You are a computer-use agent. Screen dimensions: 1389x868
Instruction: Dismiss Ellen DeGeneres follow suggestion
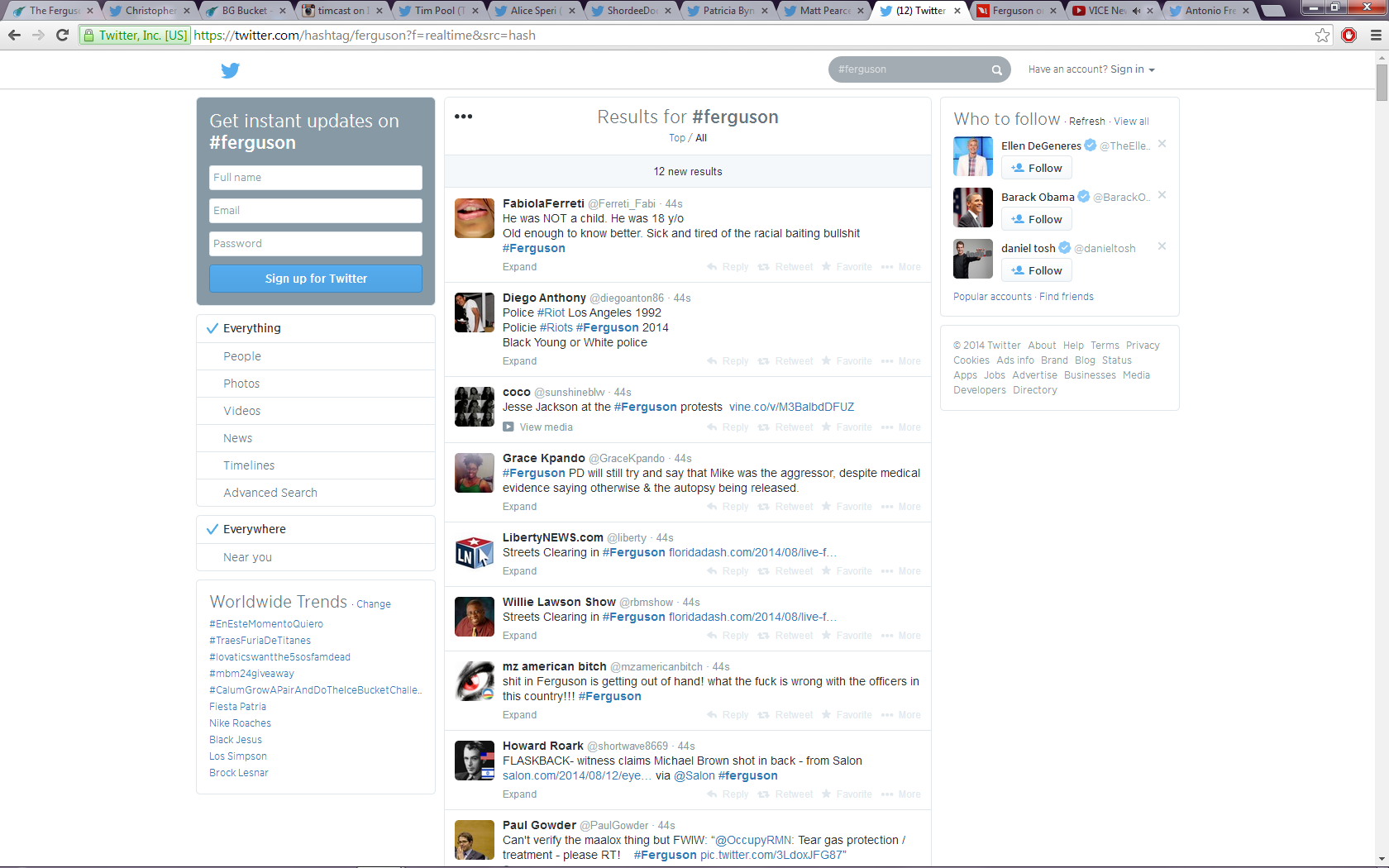tap(1162, 144)
